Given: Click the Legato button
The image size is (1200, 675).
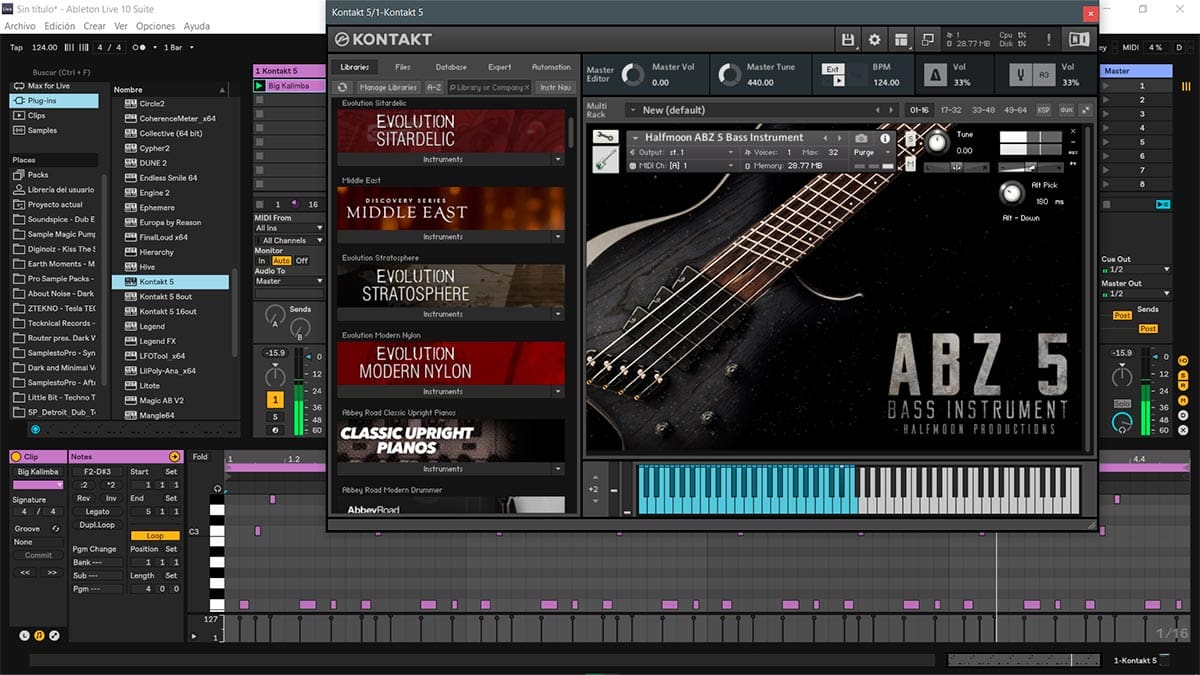Looking at the screenshot, I should click(97, 511).
